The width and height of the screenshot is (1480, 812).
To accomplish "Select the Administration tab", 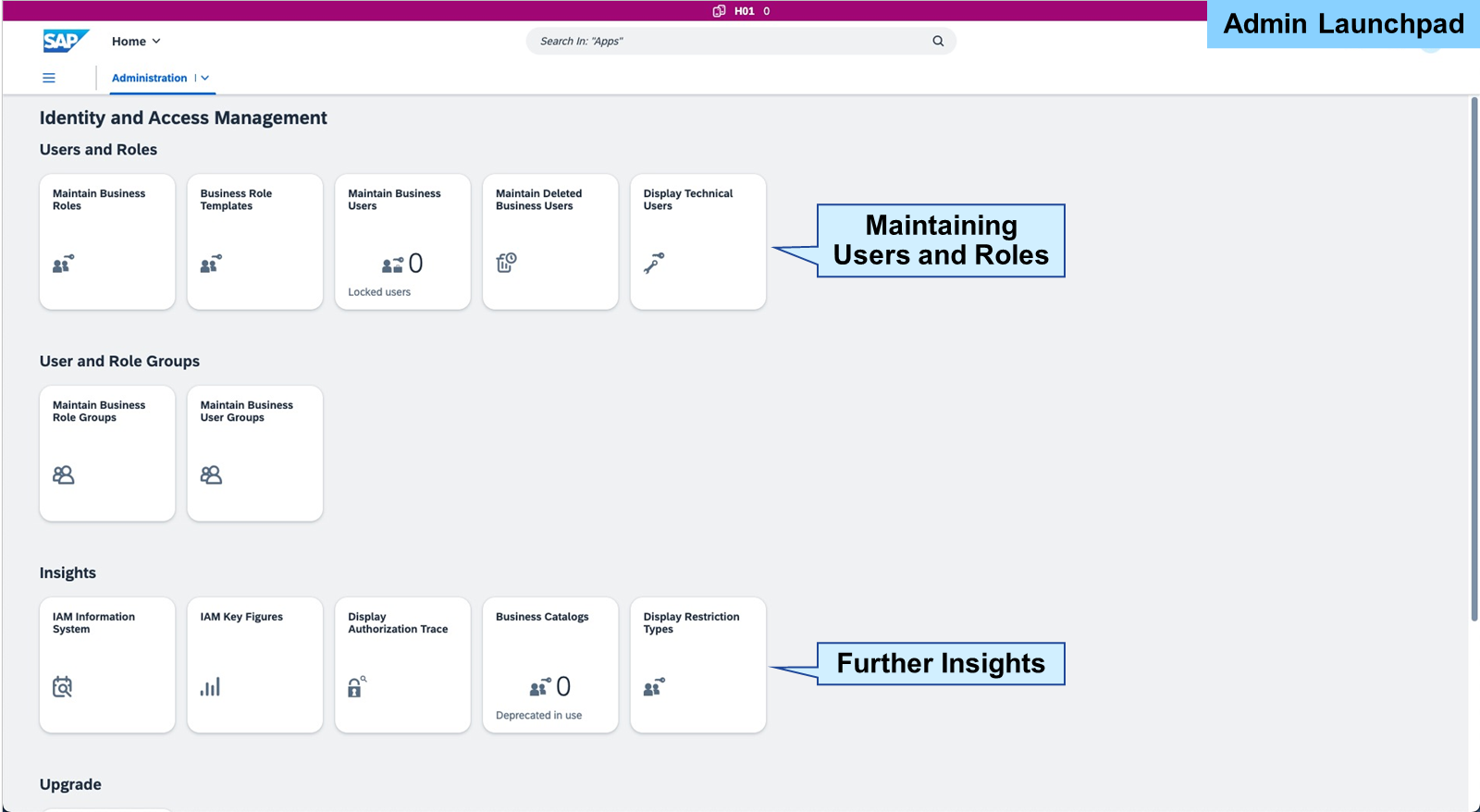I will point(149,78).
